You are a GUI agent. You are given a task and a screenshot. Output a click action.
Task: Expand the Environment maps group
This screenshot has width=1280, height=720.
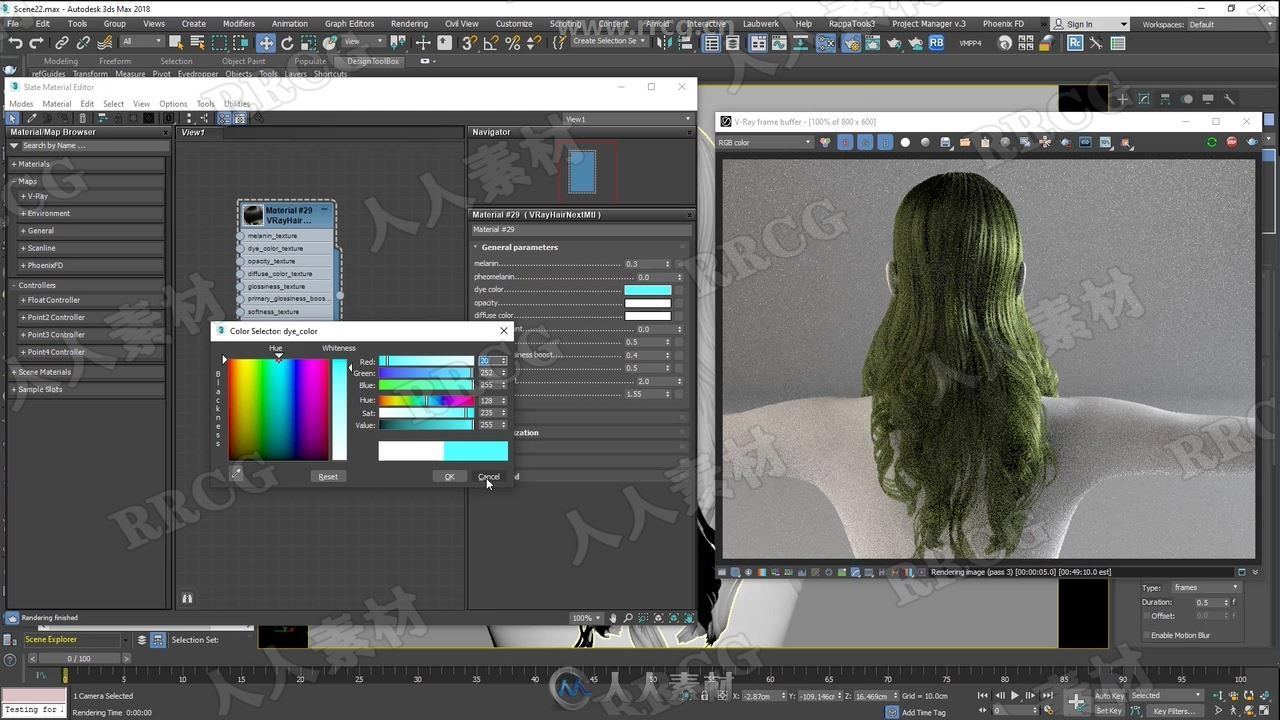[x=91, y=213]
